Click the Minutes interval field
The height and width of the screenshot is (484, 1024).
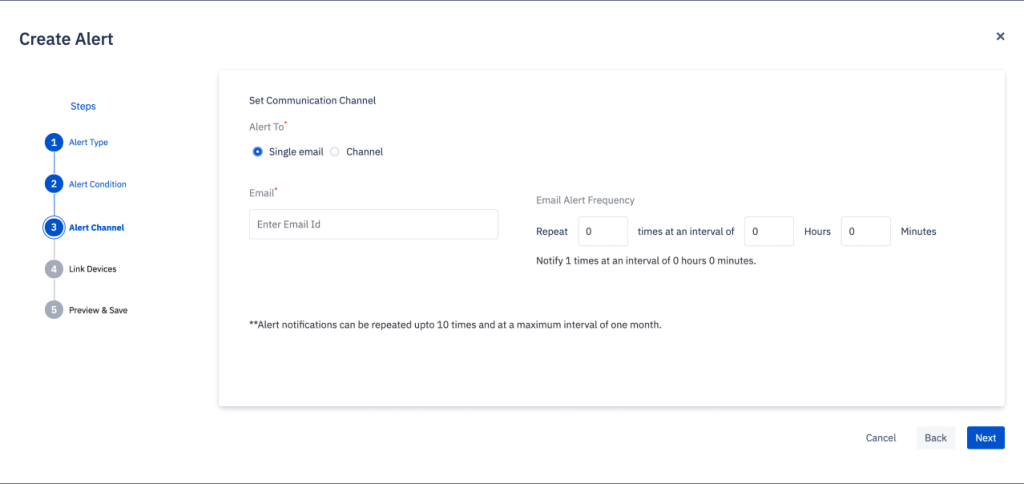tap(865, 231)
